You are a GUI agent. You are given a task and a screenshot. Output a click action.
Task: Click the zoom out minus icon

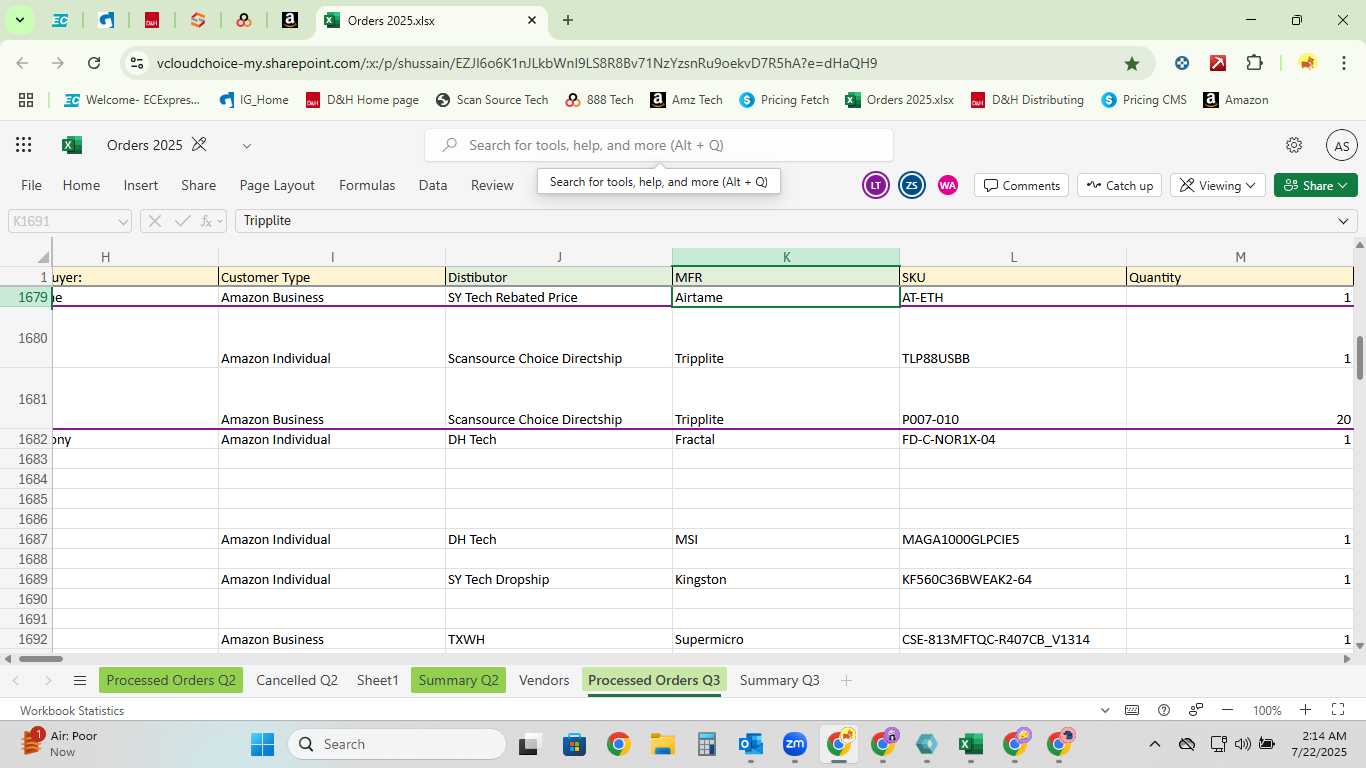[x=1228, y=710]
